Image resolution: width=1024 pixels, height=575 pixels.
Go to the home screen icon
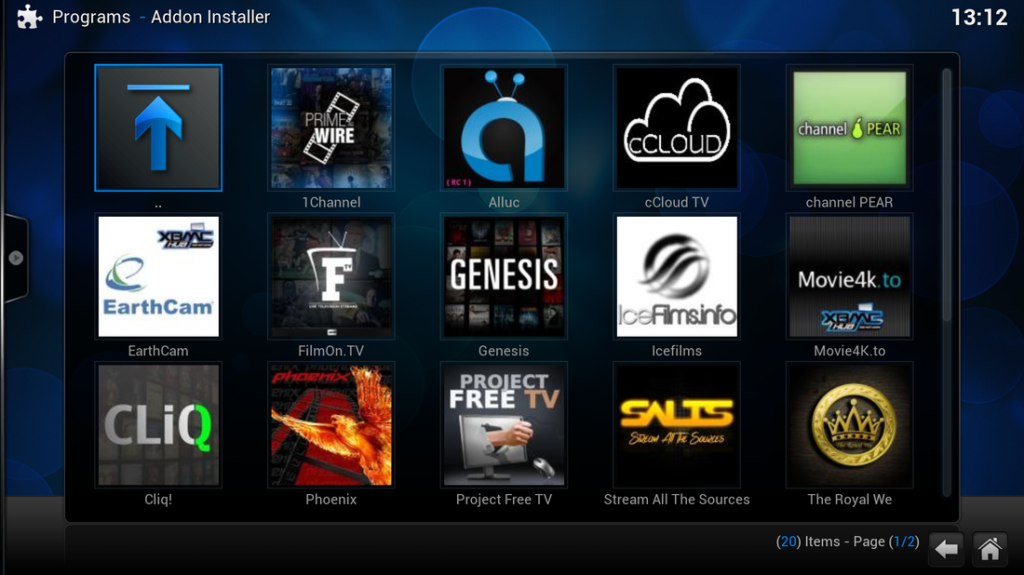click(989, 549)
